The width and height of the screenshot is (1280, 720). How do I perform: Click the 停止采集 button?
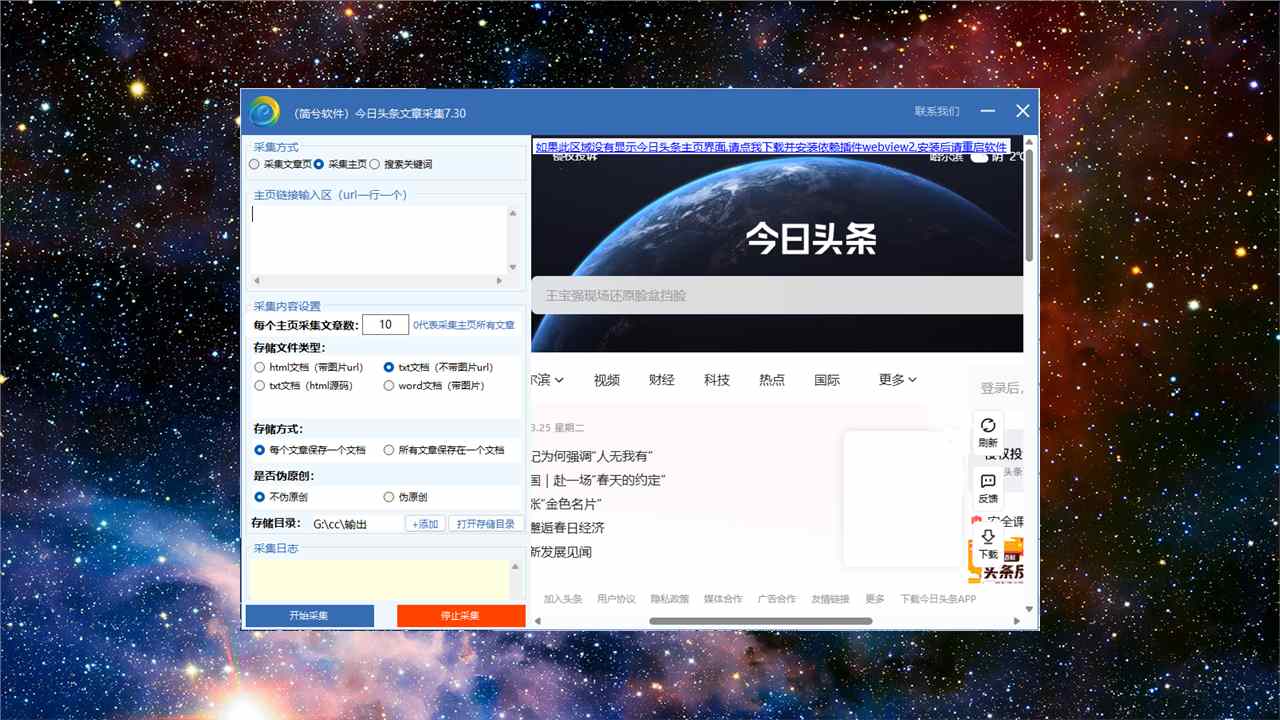(460, 616)
